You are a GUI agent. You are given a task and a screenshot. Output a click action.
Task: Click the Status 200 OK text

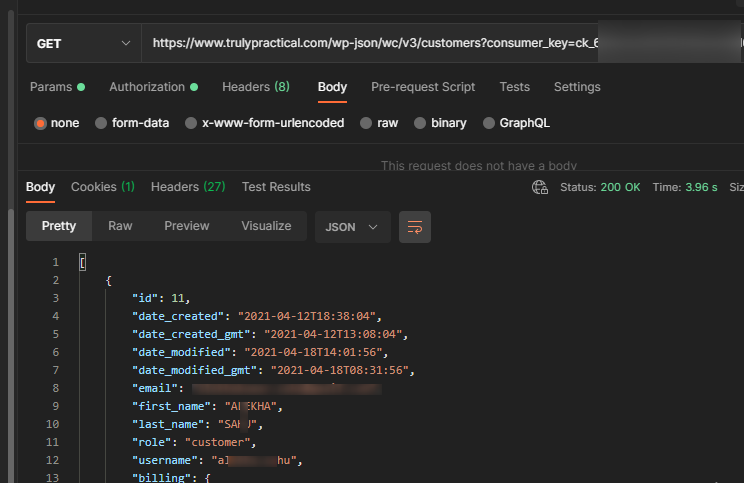[600, 187]
